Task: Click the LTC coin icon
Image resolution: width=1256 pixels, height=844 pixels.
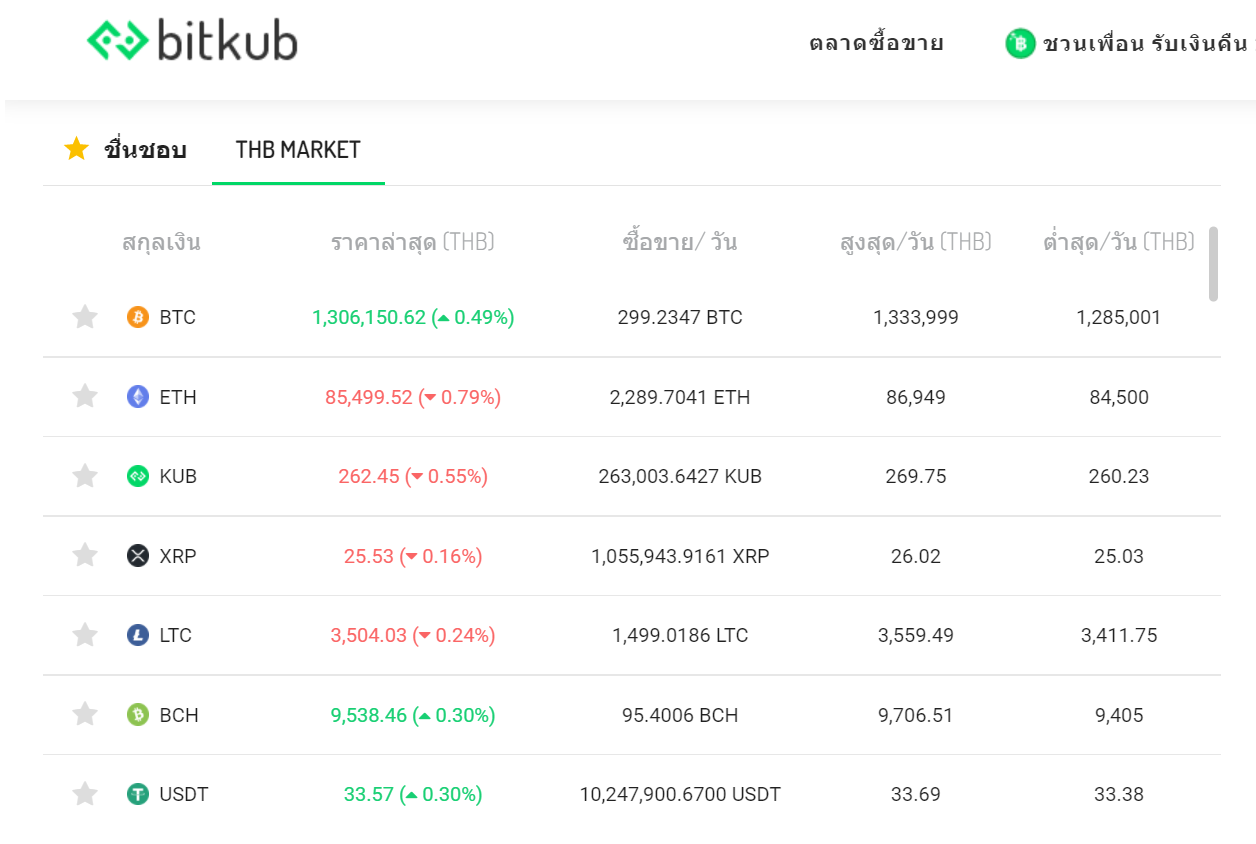Action: click(138, 635)
